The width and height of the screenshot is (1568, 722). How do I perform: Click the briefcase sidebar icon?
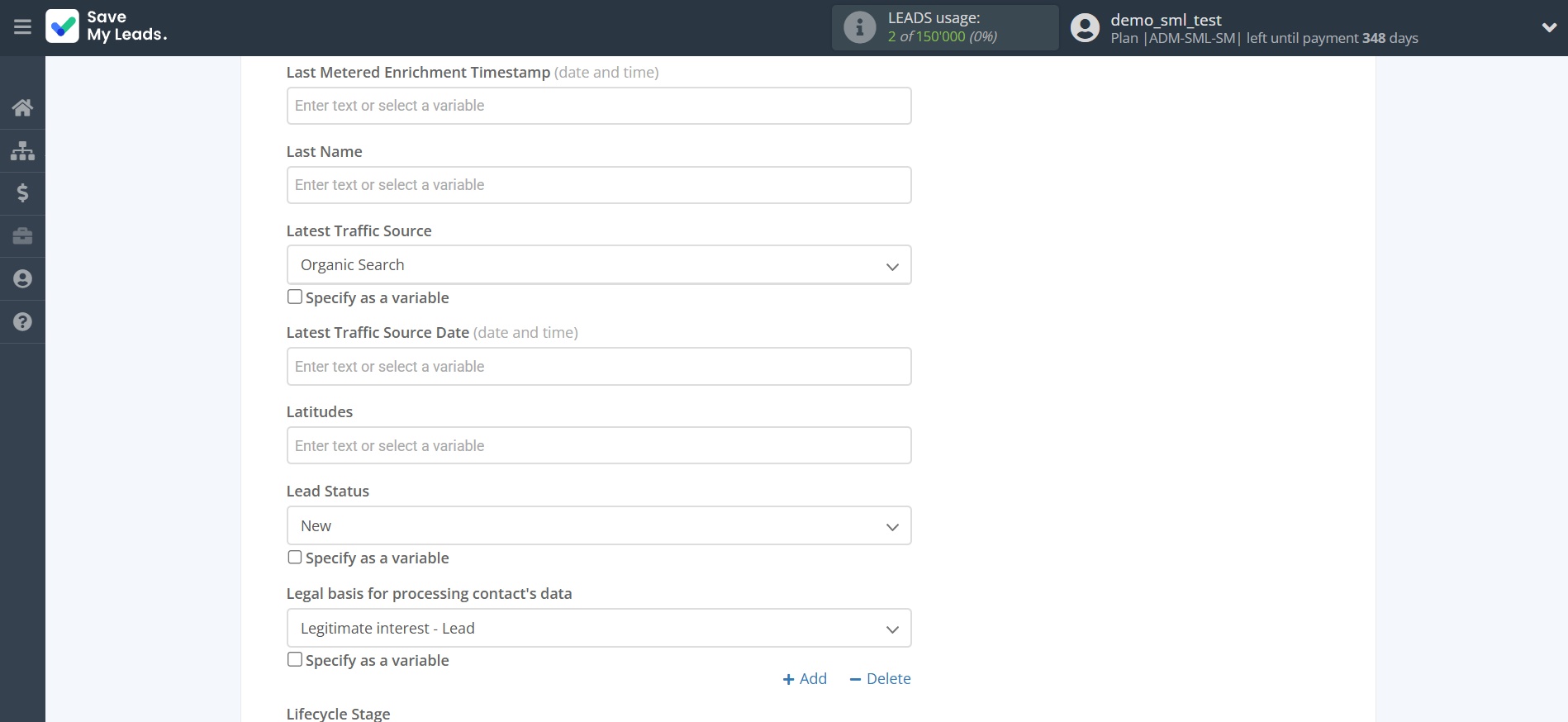pos(22,236)
